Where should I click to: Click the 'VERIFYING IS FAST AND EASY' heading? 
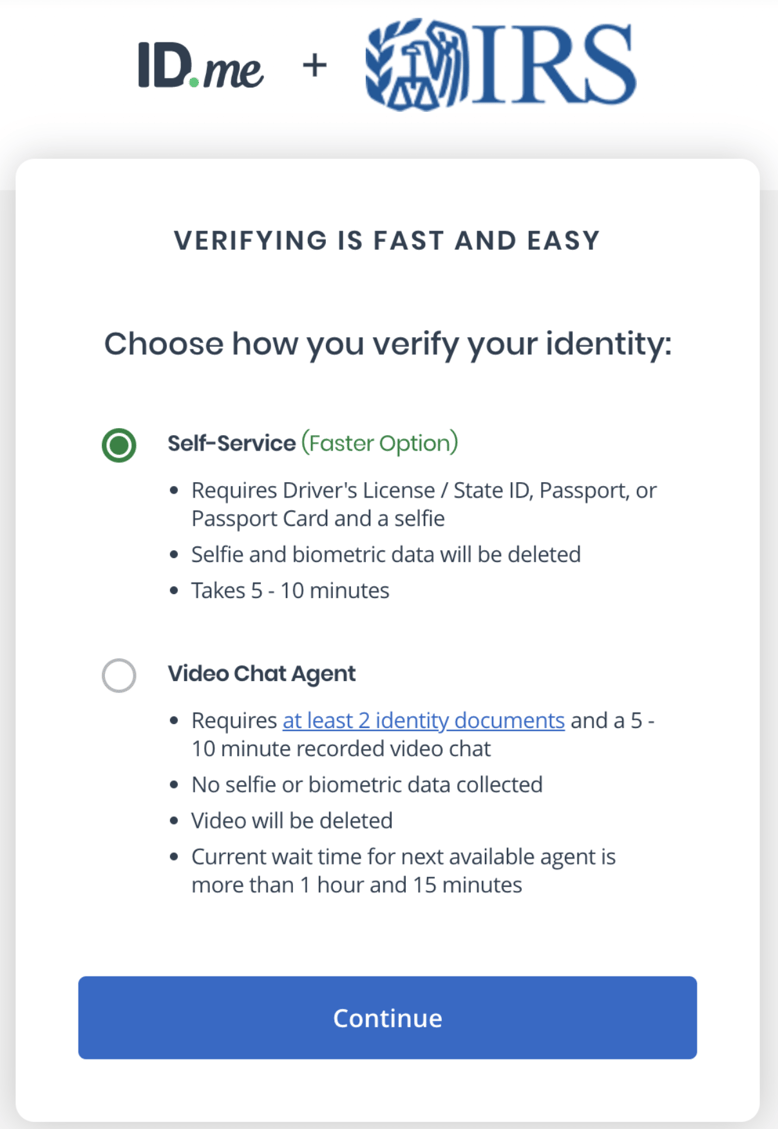(388, 240)
